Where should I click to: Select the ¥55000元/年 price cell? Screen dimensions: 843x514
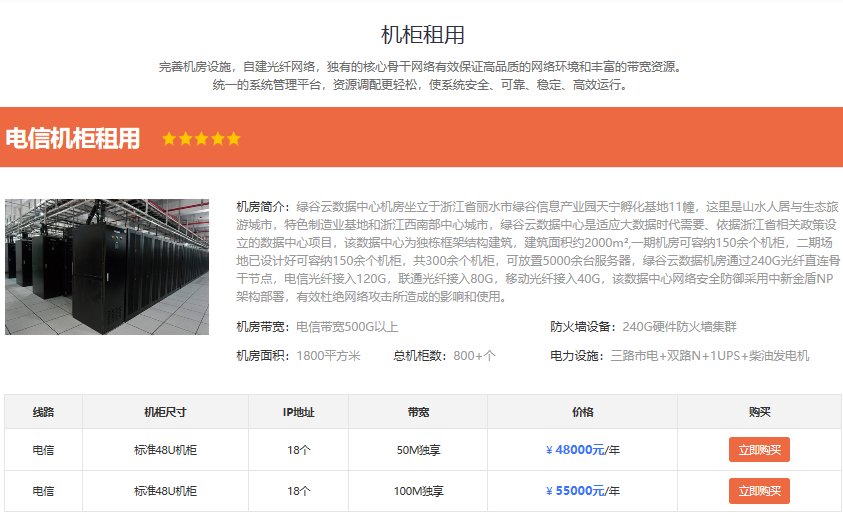pos(582,490)
